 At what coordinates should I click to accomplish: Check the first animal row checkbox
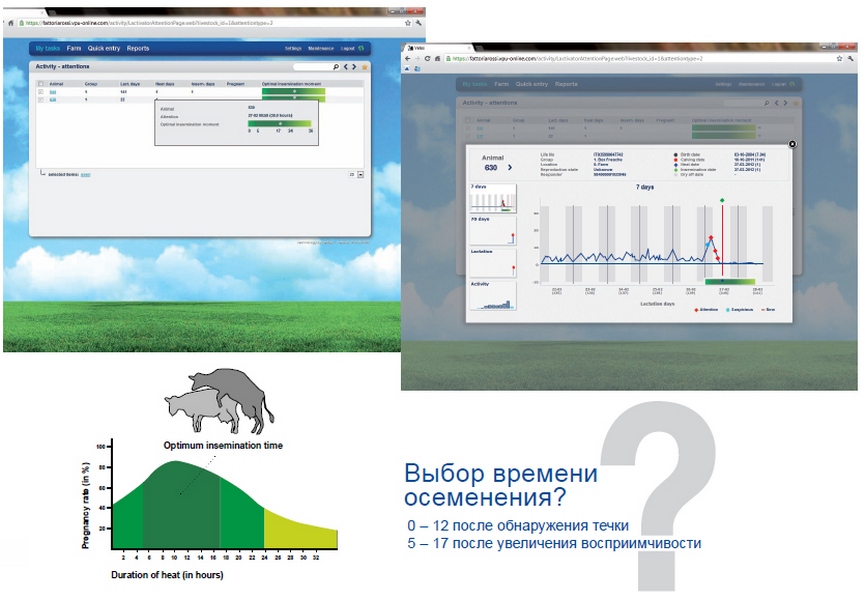(41, 92)
